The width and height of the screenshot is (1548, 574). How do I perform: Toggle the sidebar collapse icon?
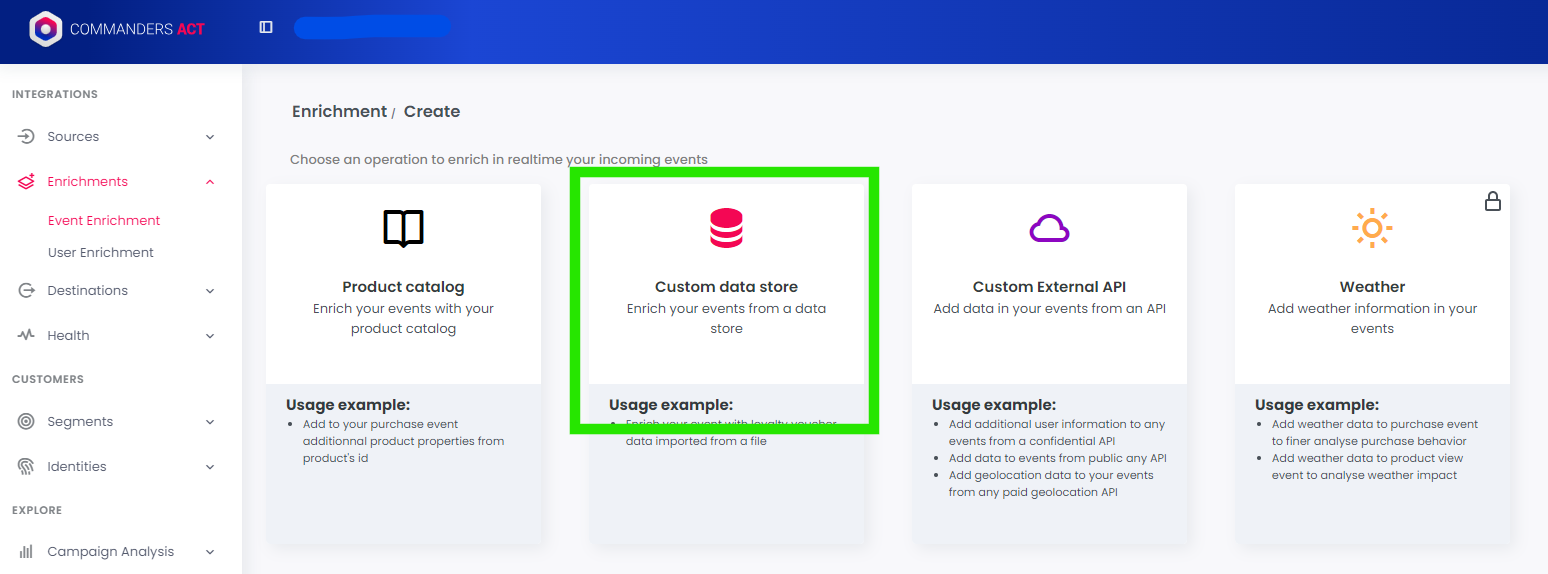(x=266, y=27)
